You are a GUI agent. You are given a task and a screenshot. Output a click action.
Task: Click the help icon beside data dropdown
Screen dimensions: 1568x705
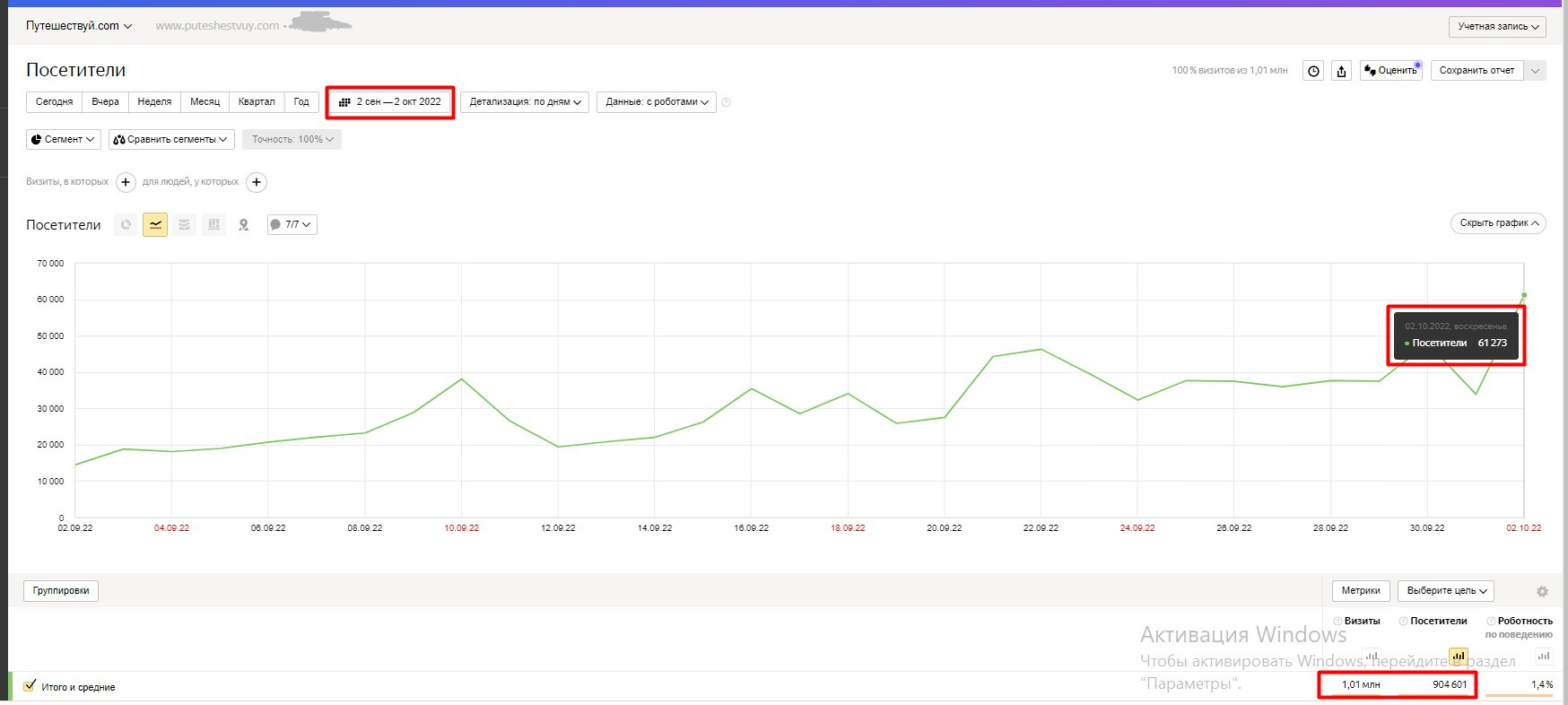(727, 102)
